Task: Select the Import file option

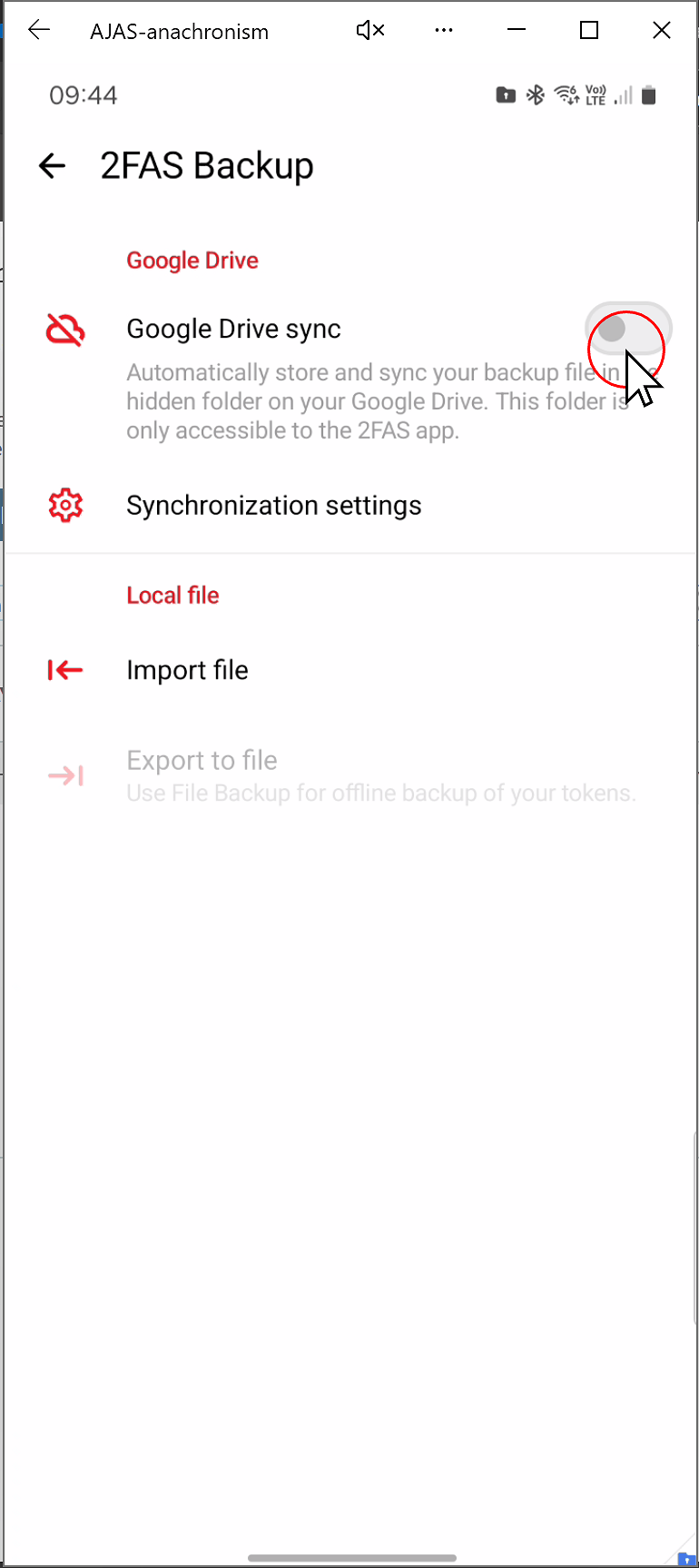Action: [x=187, y=670]
